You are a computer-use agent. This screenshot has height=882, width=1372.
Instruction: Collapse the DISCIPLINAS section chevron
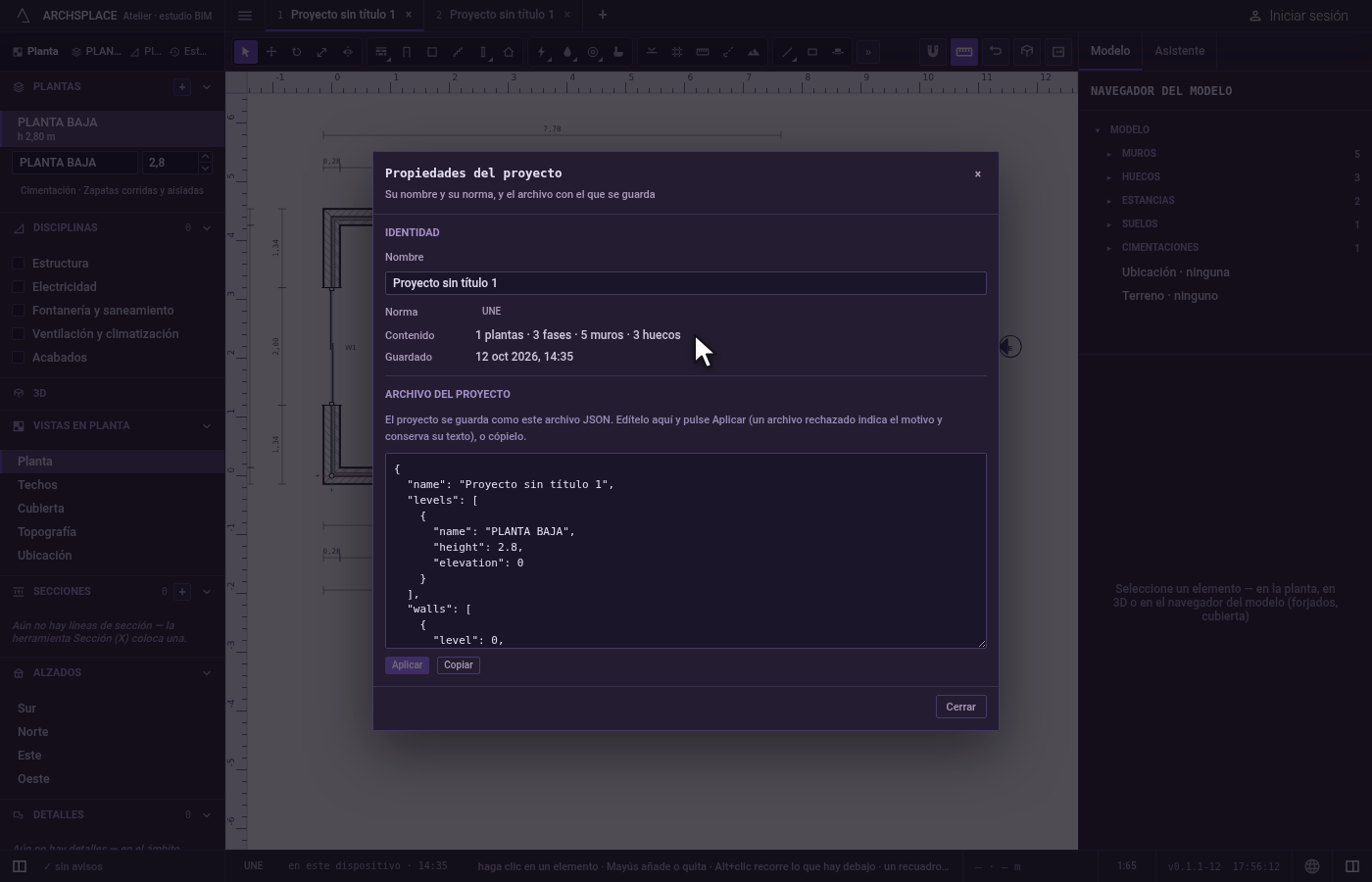(x=207, y=227)
